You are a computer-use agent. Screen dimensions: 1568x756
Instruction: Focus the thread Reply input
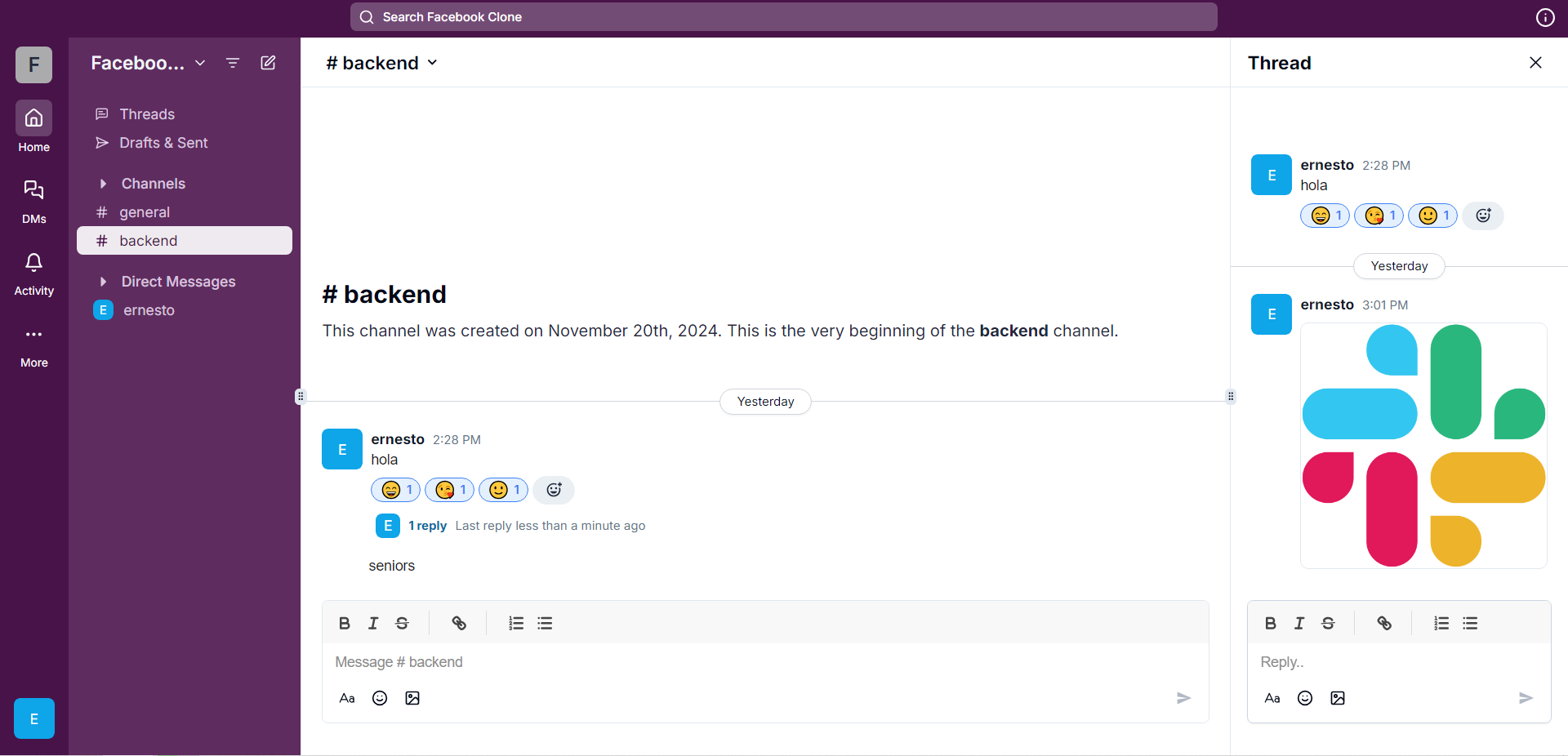(1399, 662)
